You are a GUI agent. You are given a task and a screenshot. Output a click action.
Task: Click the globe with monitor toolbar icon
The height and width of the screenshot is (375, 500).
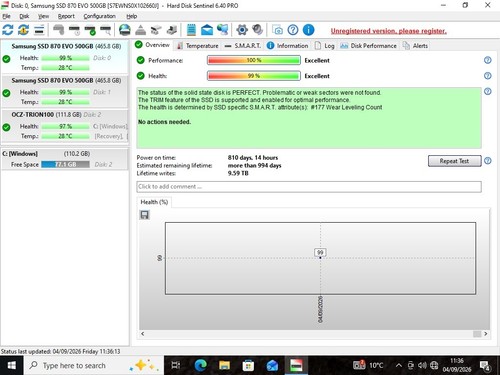pos(223,30)
